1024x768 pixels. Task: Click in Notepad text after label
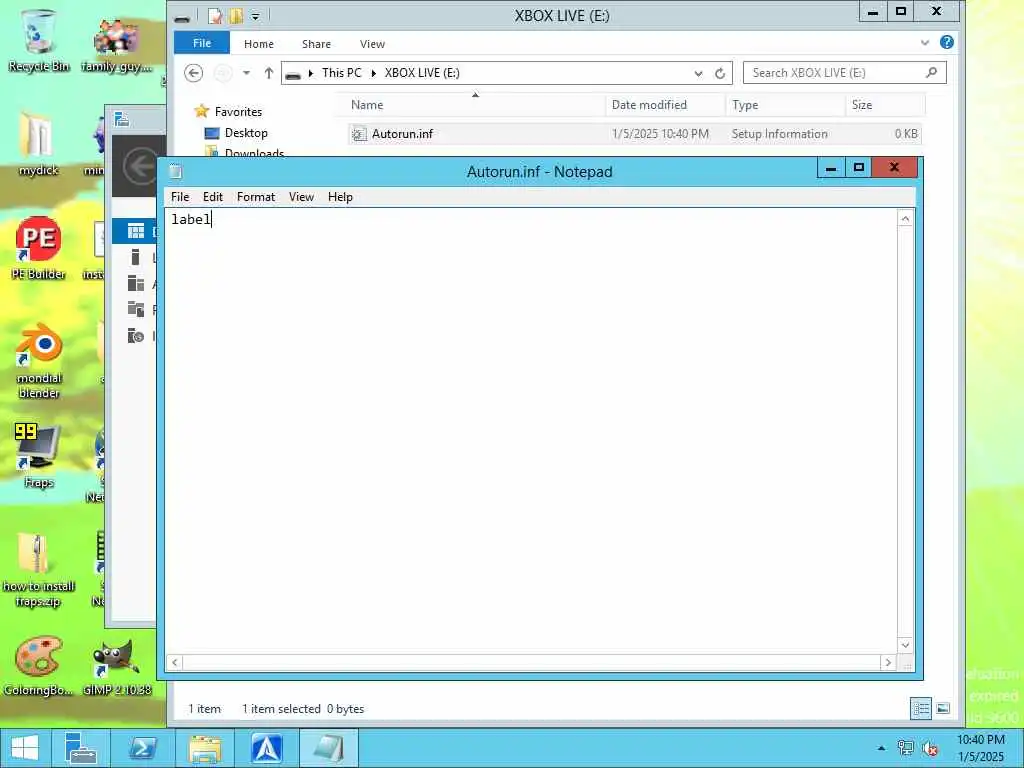(x=213, y=219)
